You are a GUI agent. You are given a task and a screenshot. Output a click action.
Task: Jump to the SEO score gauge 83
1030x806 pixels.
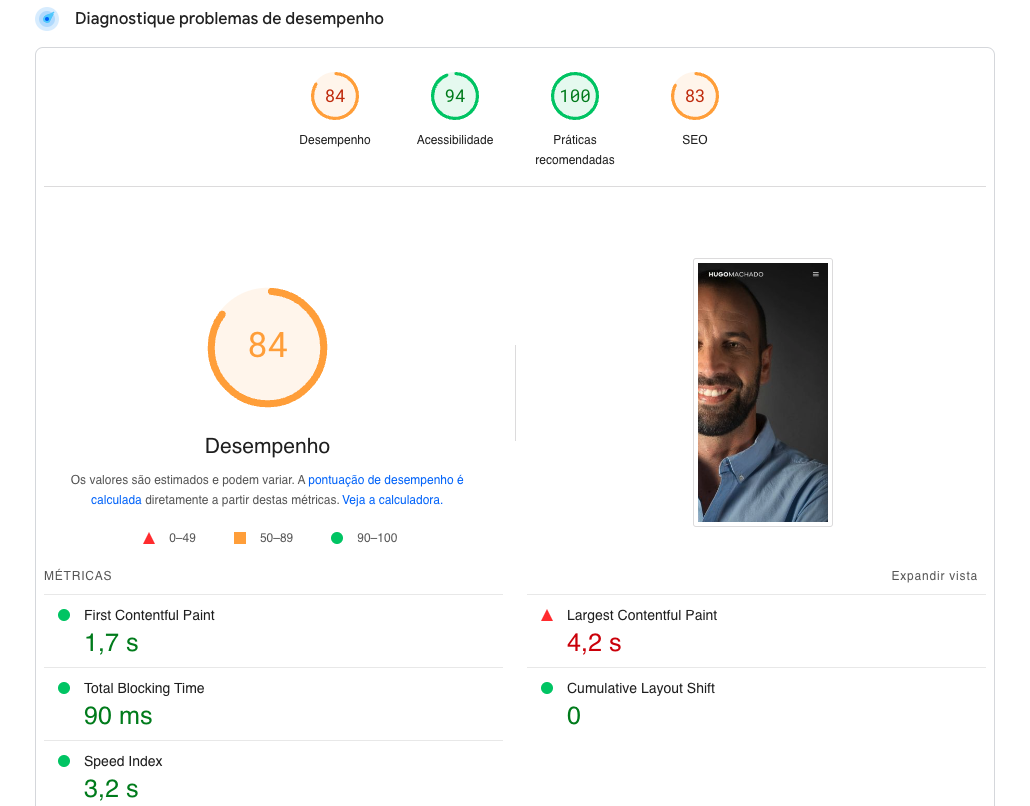695,97
